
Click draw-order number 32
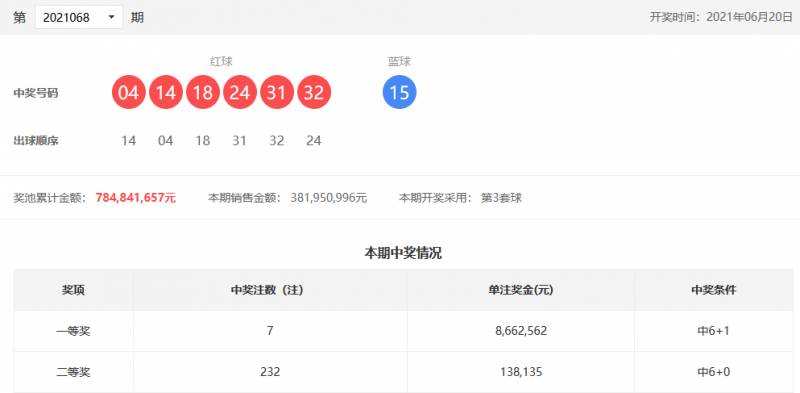click(x=277, y=141)
